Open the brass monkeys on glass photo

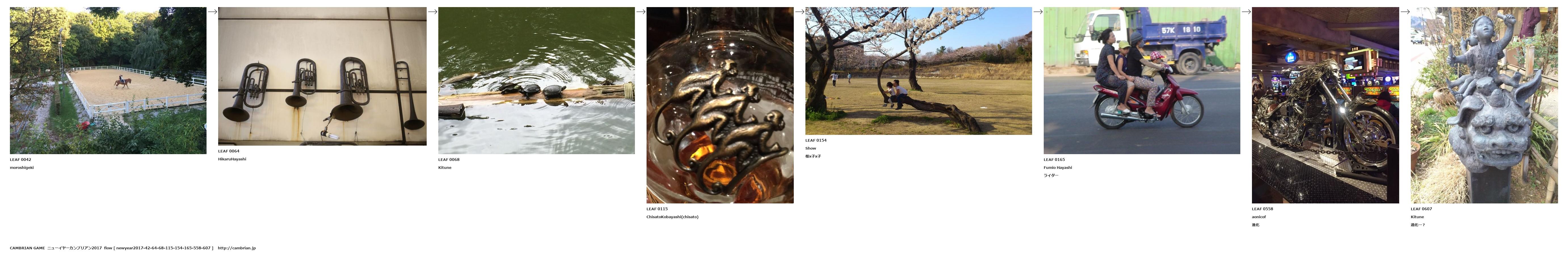(x=720, y=105)
